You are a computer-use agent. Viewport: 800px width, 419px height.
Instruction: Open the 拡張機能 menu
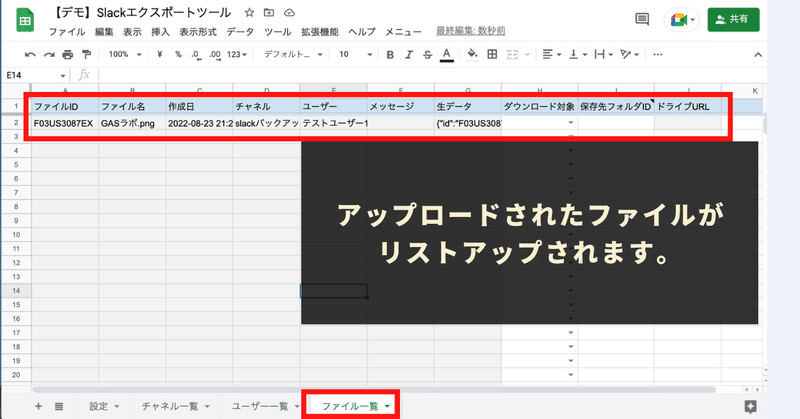[319, 32]
